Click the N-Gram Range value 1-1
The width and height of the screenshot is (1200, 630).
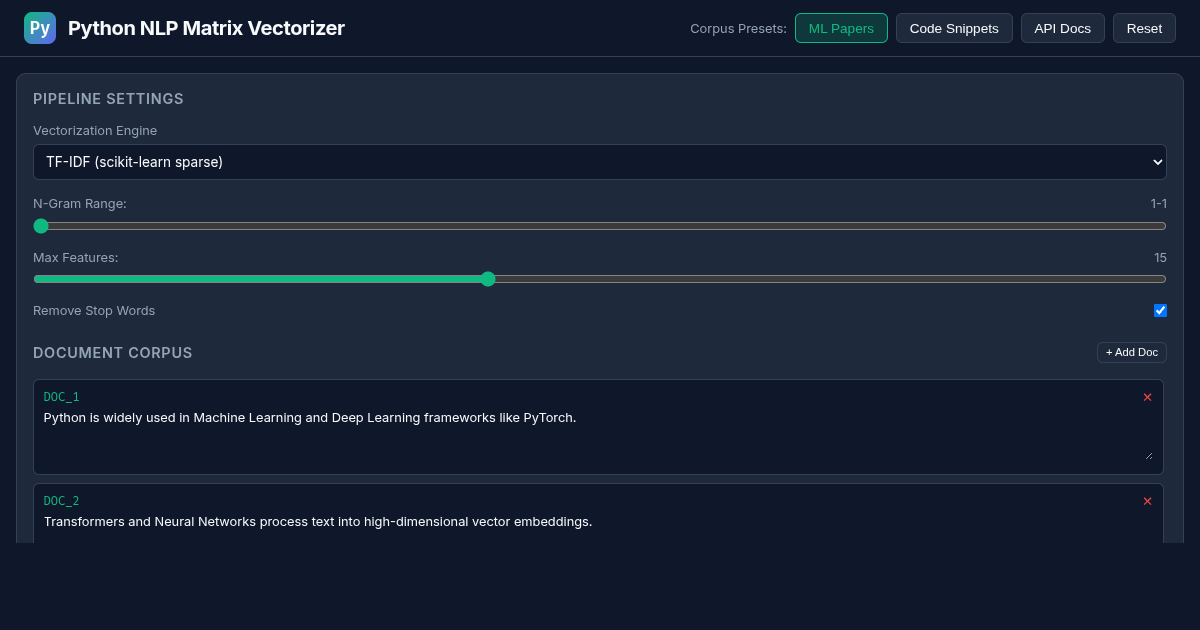pyautogui.click(x=1158, y=204)
